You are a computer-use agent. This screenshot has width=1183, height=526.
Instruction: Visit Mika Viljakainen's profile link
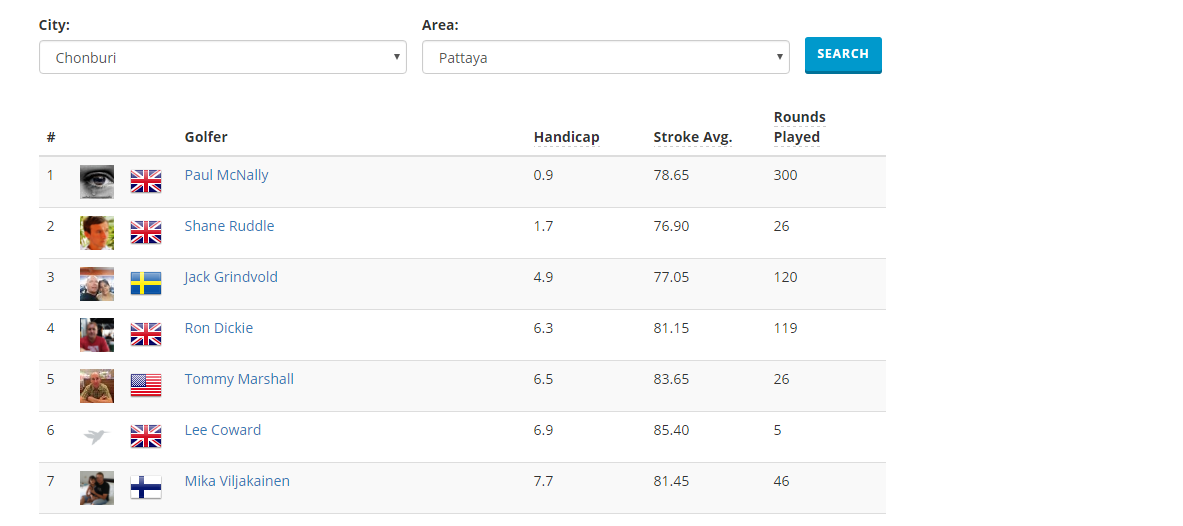(237, 481)
